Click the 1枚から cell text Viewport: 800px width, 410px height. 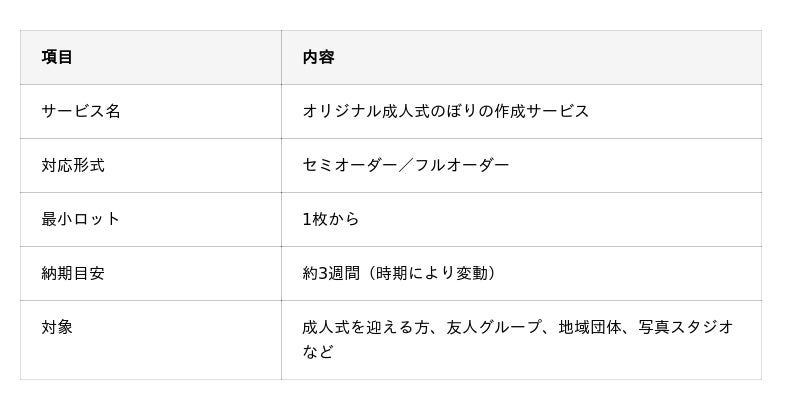pyautogui.click(x=331, y=219)
